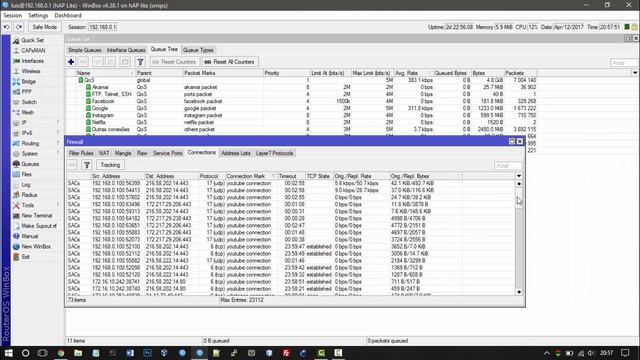640x360 pixels.
Task: Open the Bridge section
Action: 28,82
